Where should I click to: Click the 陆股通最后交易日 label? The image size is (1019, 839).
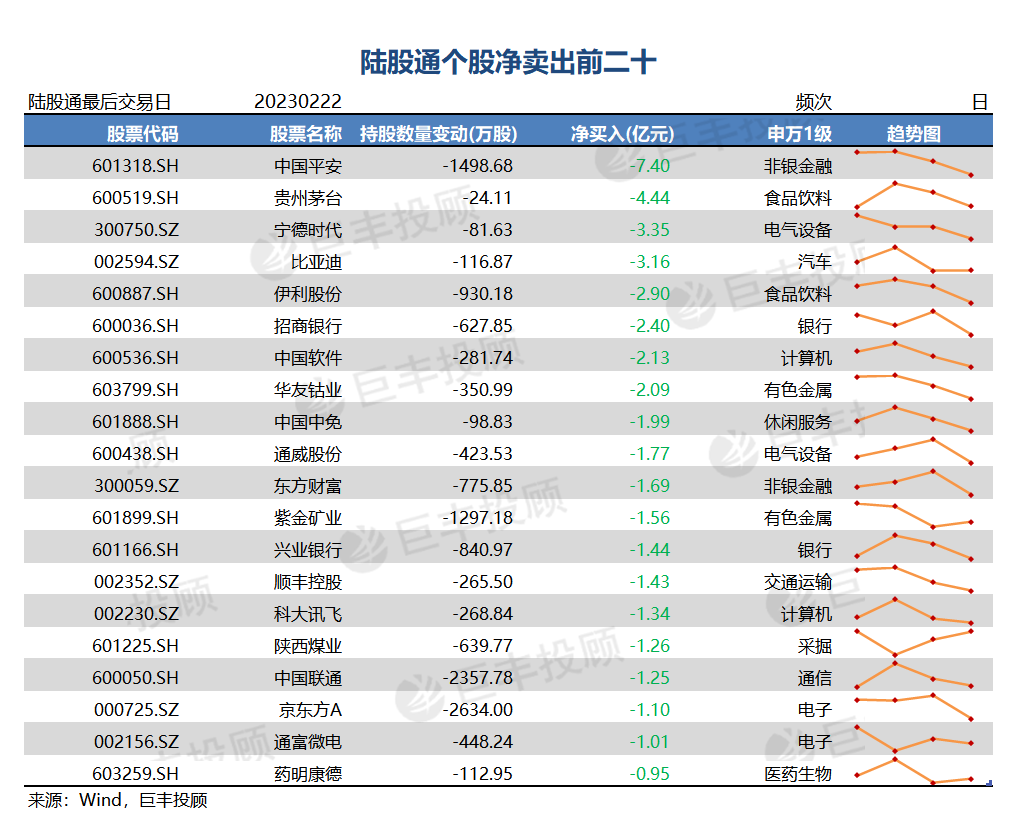[99, 102]
